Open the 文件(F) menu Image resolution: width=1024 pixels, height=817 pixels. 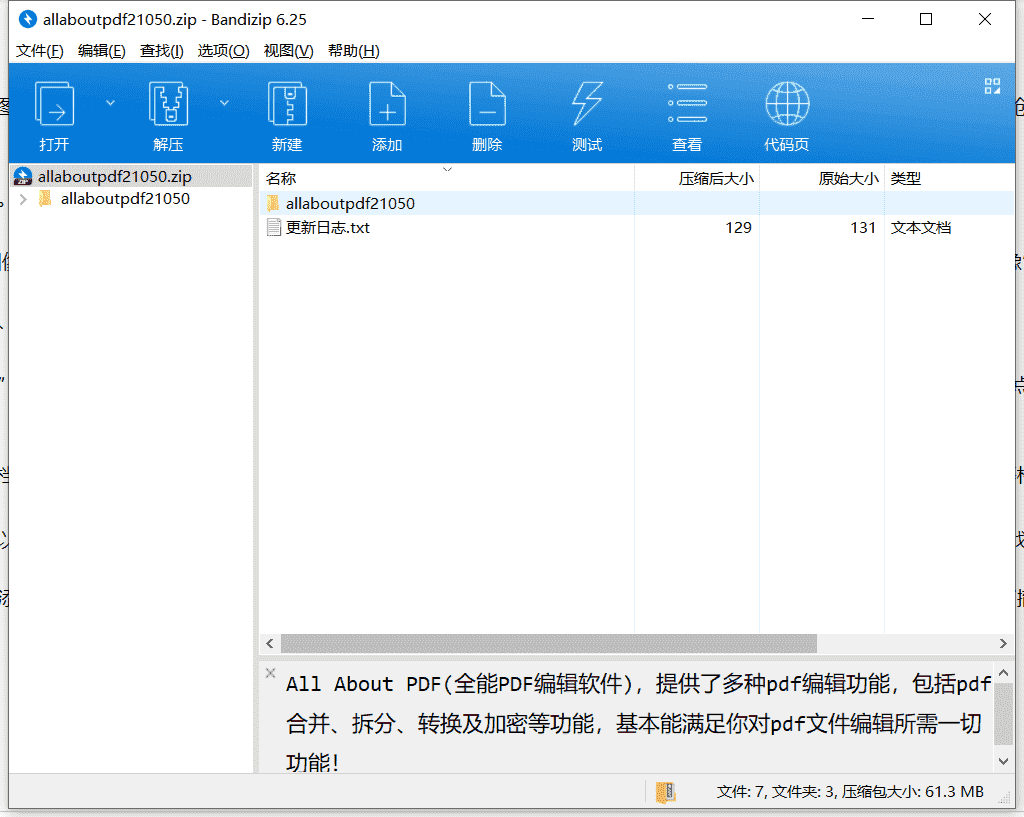[x=39, y=51]
